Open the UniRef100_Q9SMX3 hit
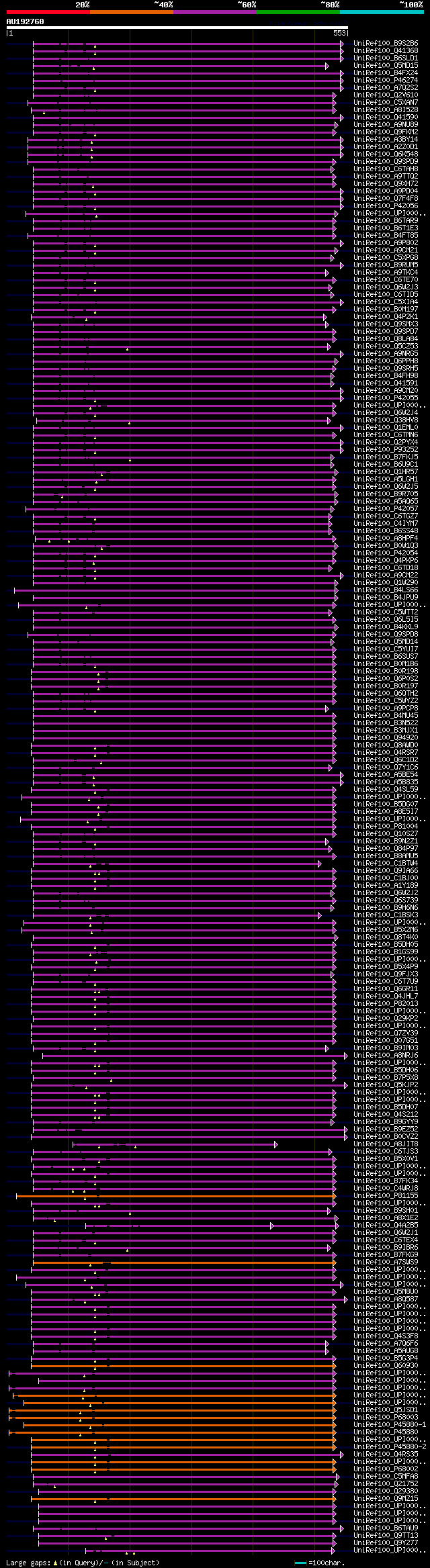Viewport: 430px width, 1568px height. [386, 324]
